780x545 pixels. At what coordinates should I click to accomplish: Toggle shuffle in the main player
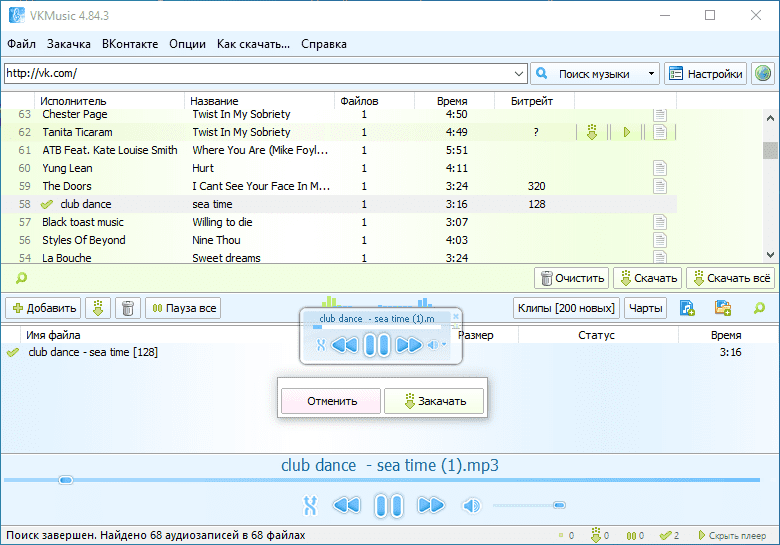point(310,506)
